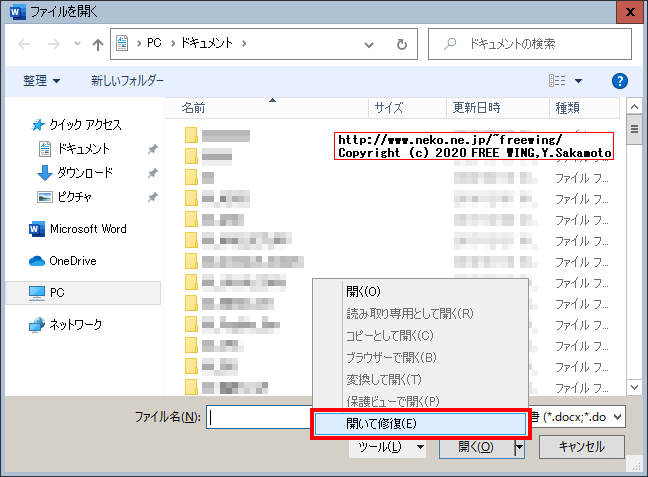This screenshot has width=648, height=477.
Task: Select PC in the address breadcrumb
Action: click(154, 43)
